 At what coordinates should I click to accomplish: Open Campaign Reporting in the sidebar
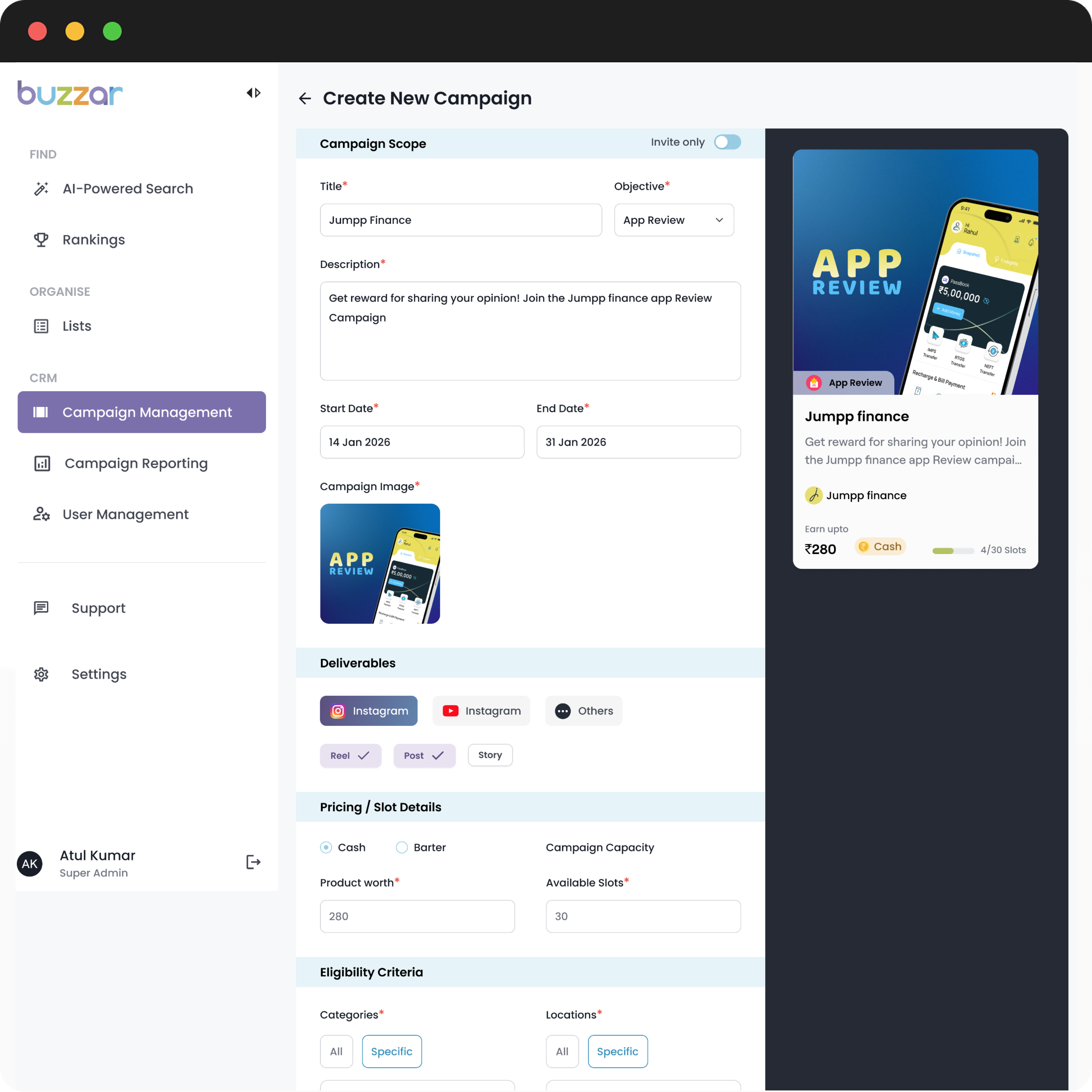click(136, 464)
